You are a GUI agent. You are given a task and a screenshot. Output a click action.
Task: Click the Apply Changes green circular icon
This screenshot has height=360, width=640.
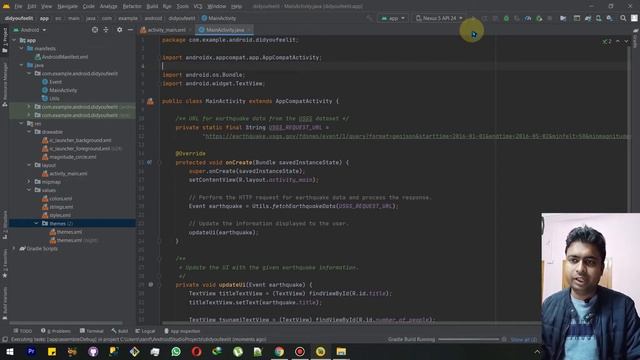point(506,18)
